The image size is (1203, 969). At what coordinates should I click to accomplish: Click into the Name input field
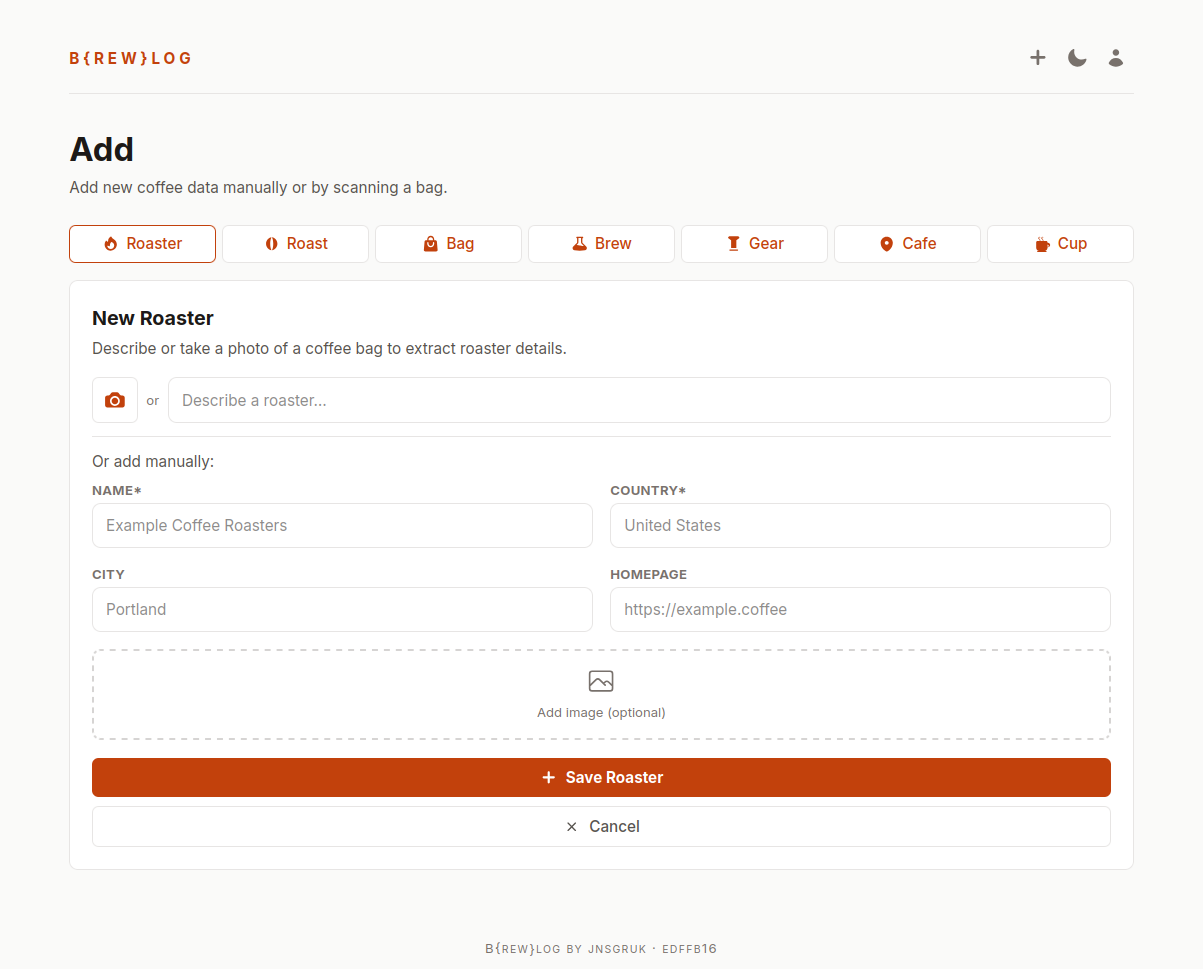pos(342,526)
